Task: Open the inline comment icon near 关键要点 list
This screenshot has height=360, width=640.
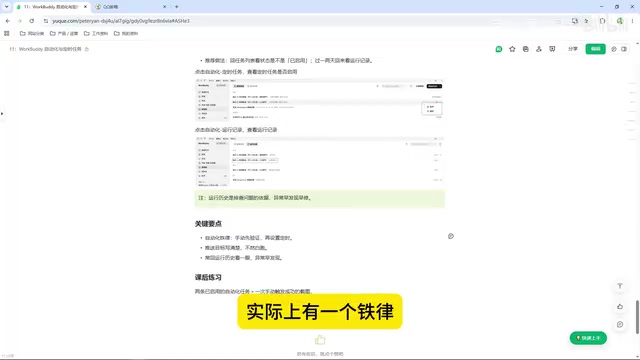Action: pos(451,236)
